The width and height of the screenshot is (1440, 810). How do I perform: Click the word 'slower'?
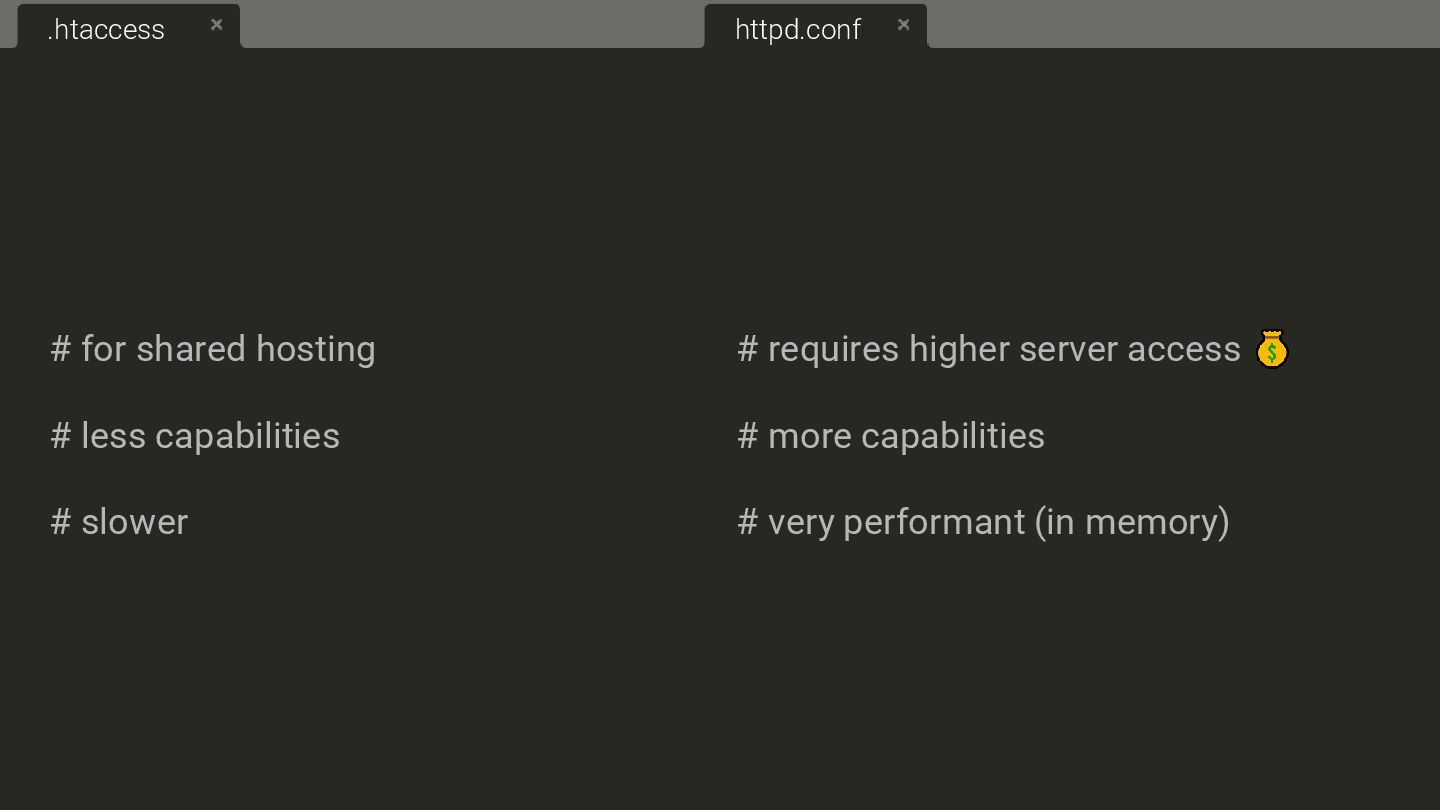click(134, 522)
